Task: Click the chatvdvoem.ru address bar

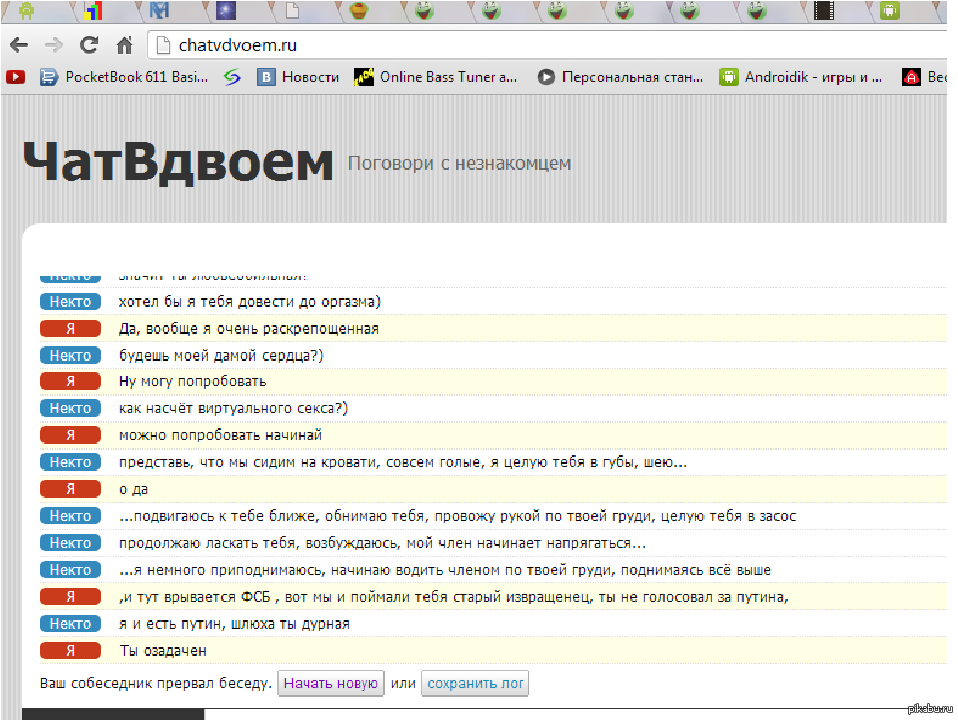Action: point(500,45)
